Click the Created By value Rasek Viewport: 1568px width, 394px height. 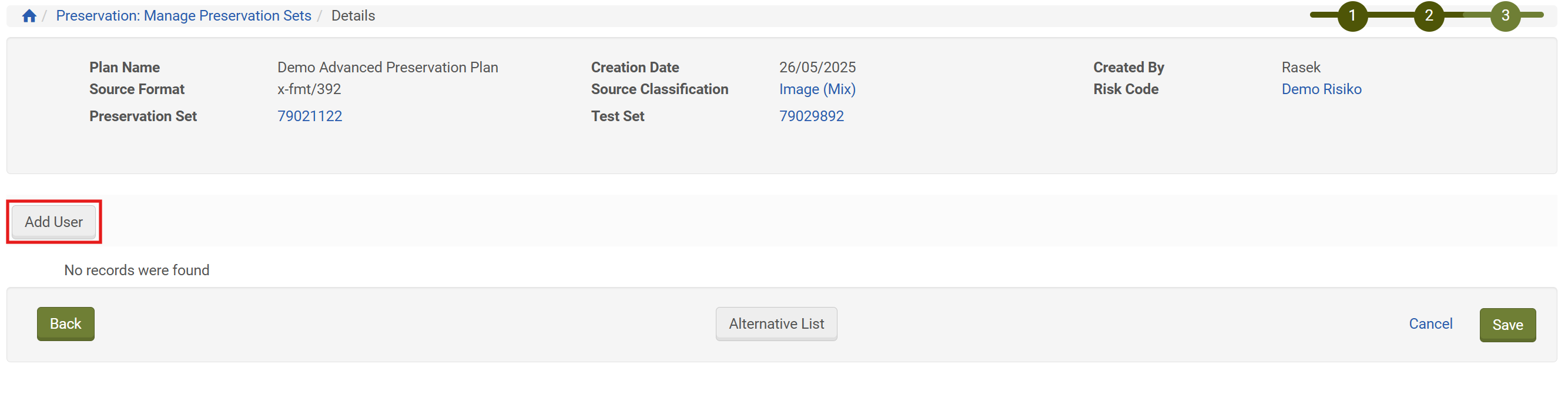[1300, 68]
